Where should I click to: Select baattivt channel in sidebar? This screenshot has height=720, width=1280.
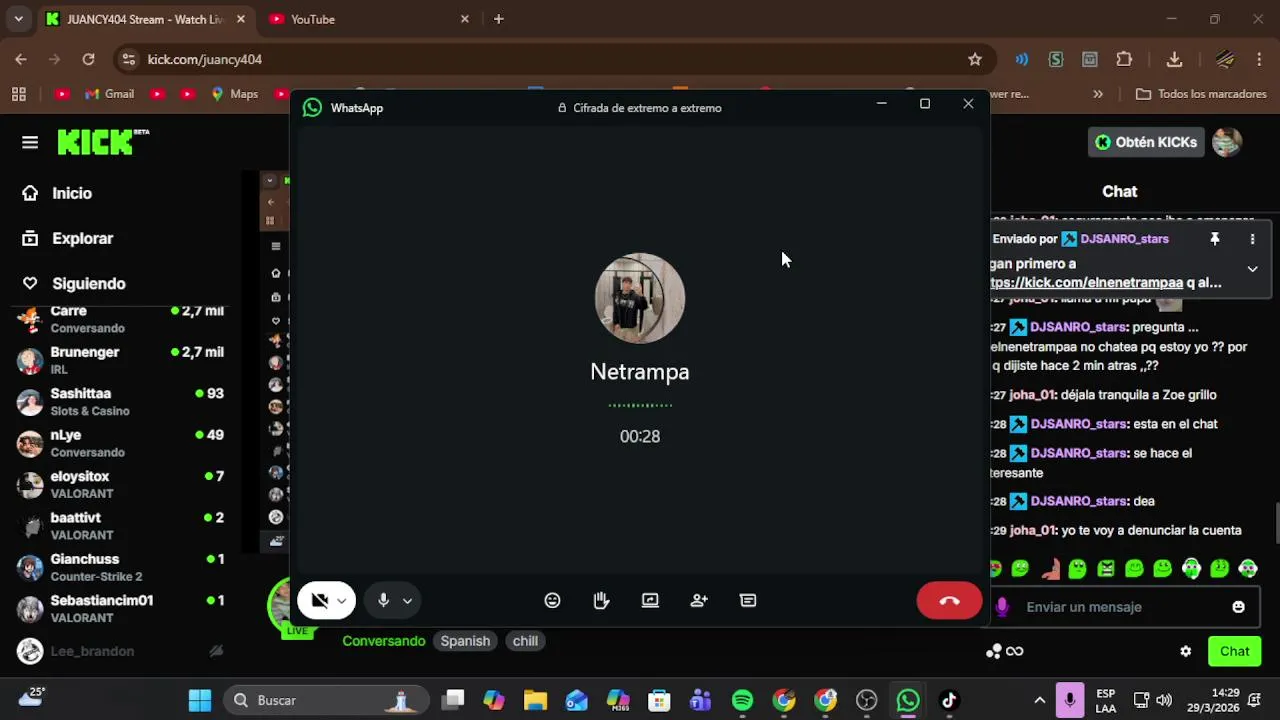click(121, 526)
